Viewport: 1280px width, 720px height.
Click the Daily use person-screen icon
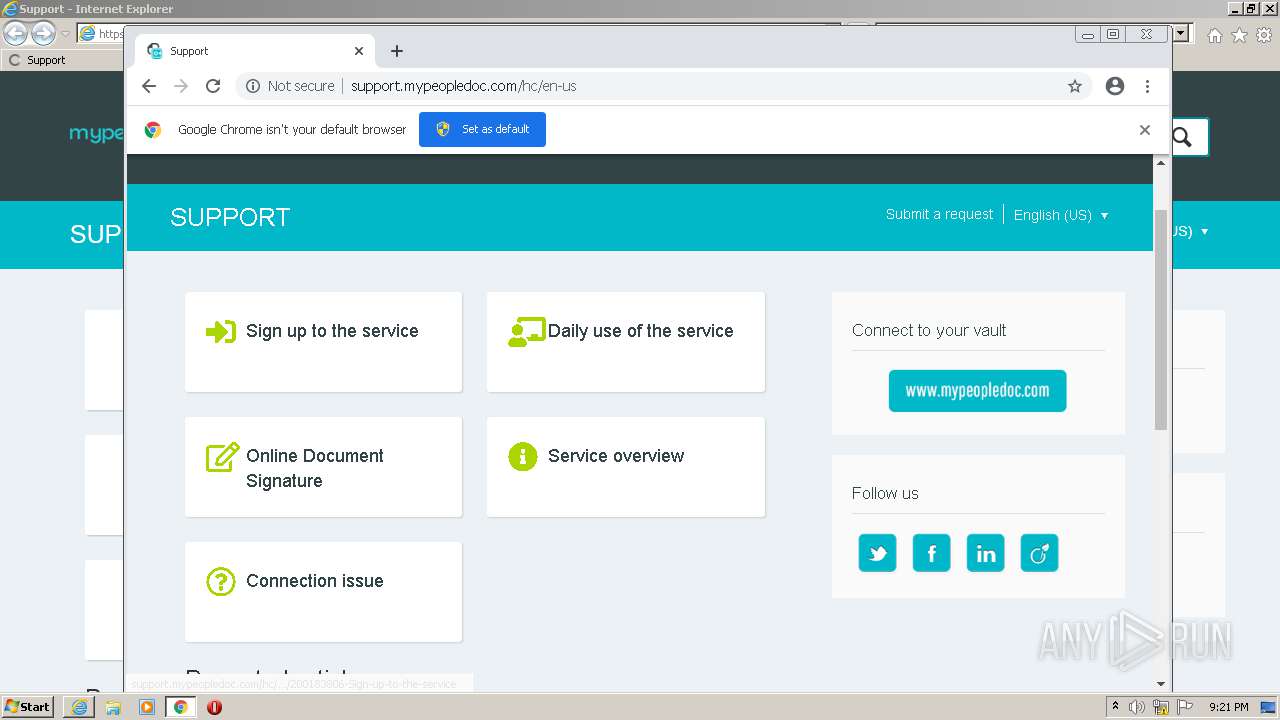[x=526, y=332]
